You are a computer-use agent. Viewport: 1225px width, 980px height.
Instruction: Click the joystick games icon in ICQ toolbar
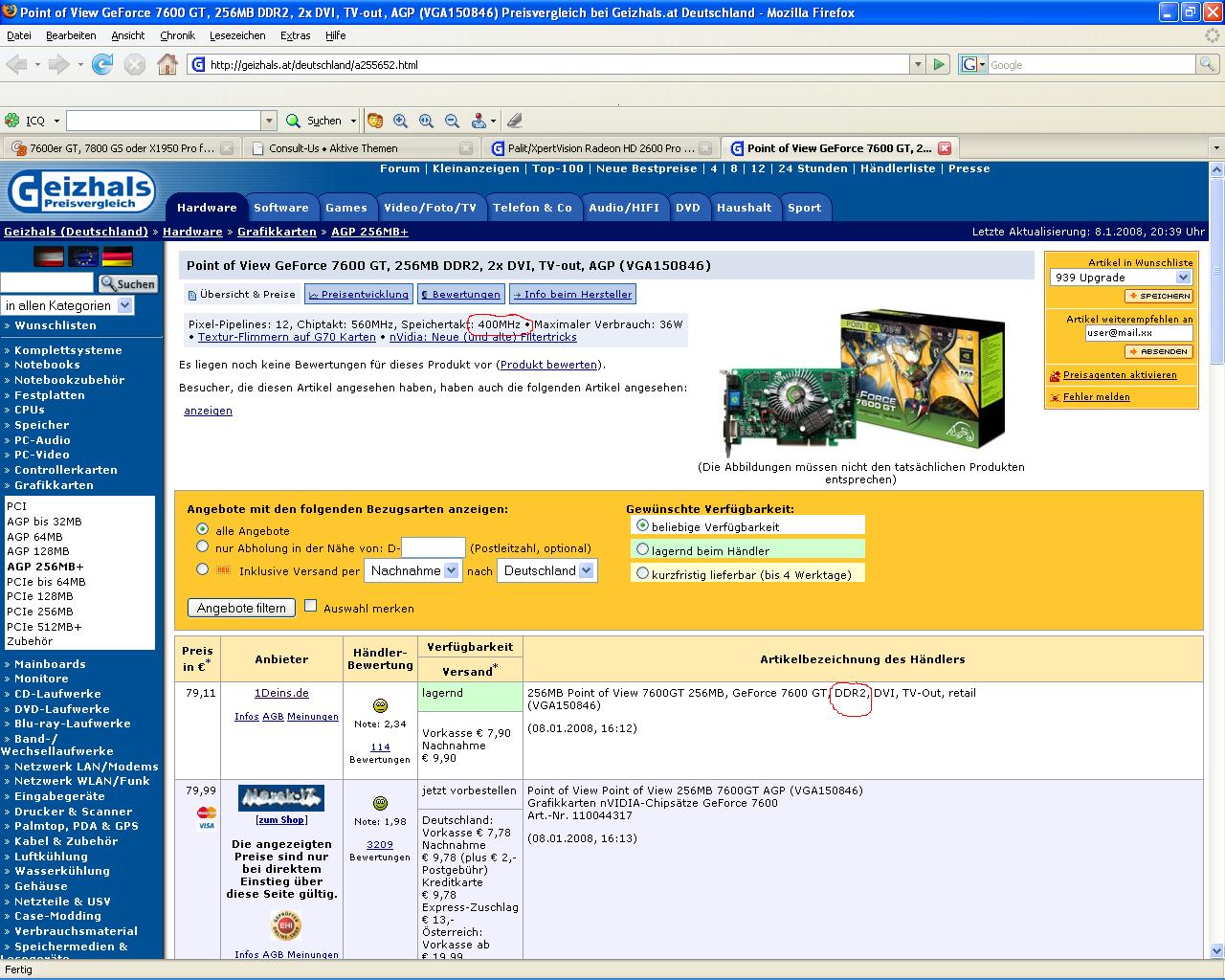point(479,121)
